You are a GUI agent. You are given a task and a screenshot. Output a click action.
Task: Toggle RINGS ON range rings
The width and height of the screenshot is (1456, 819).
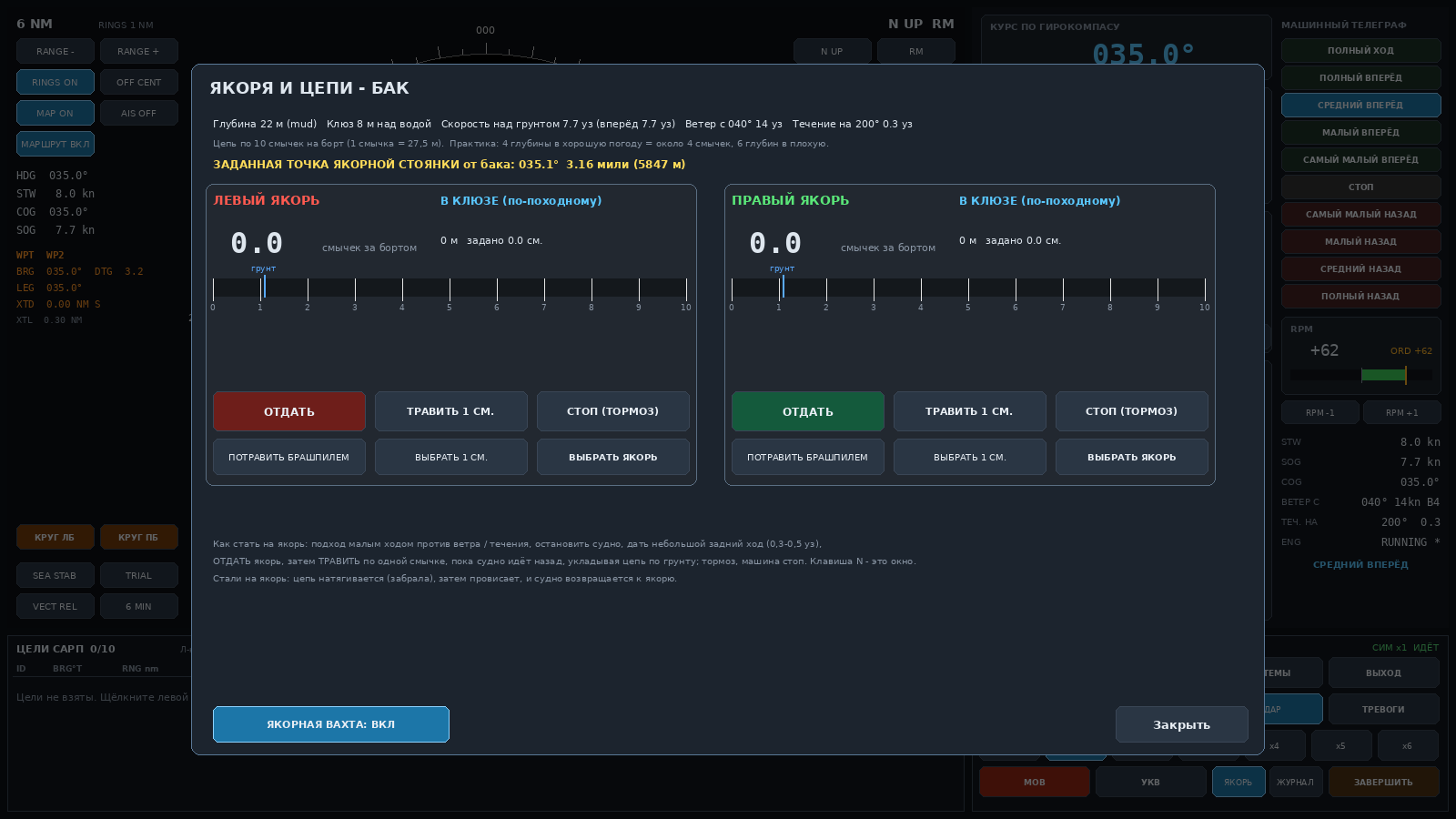click(56, 82)
